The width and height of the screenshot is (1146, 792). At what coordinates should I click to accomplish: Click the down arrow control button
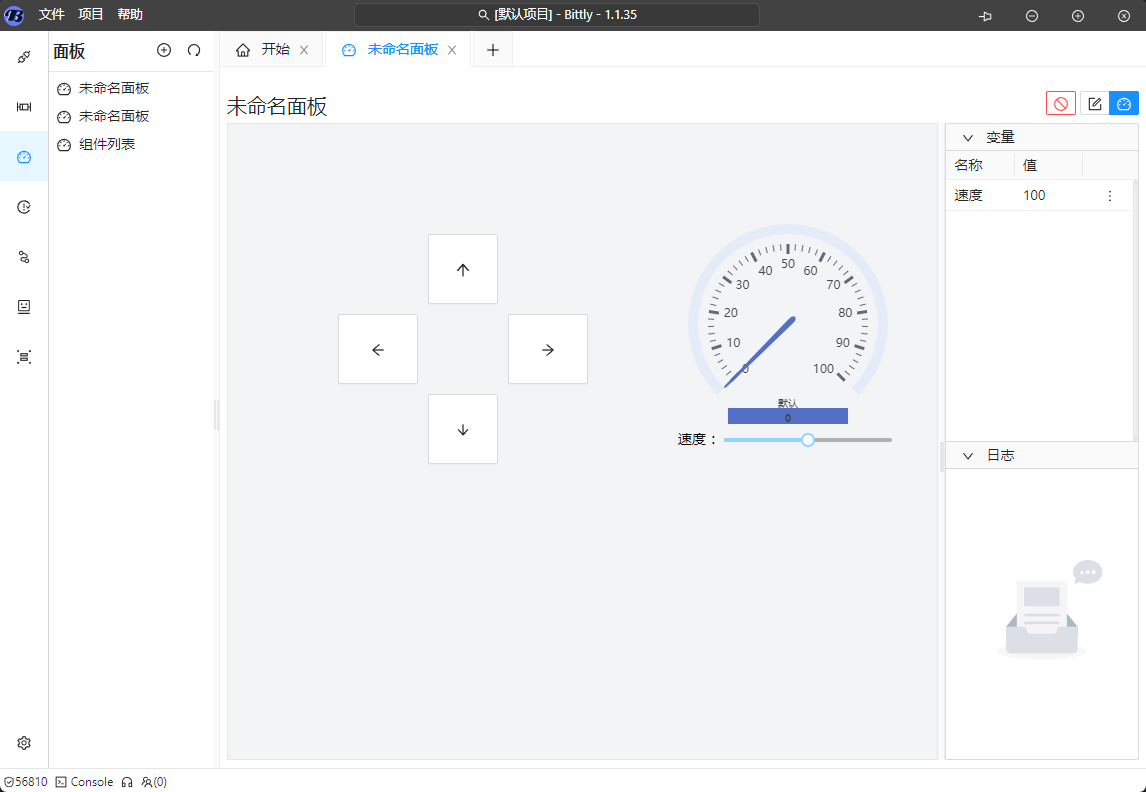click(x=462, y=429)
